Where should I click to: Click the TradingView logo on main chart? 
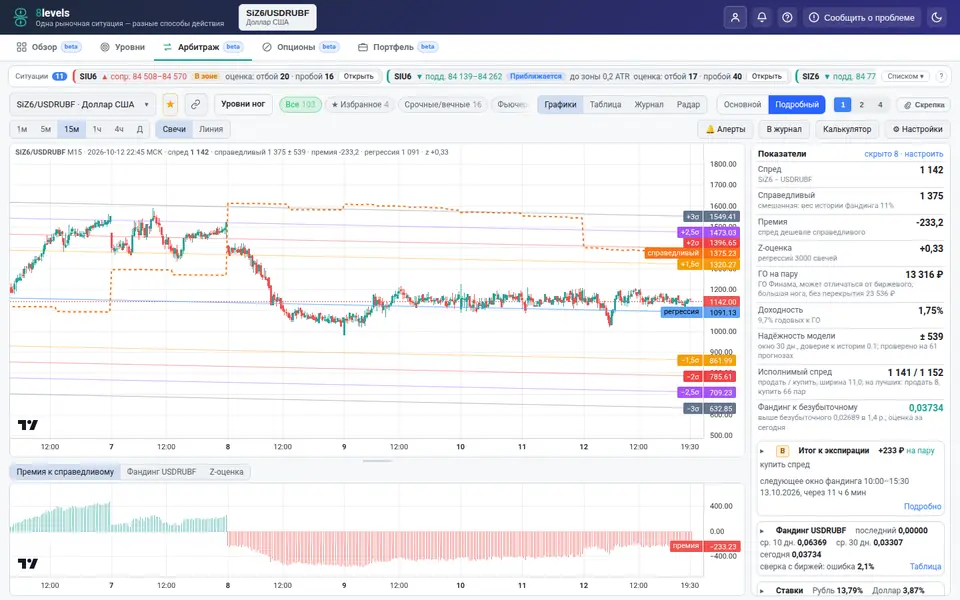(x=28, y=425)
